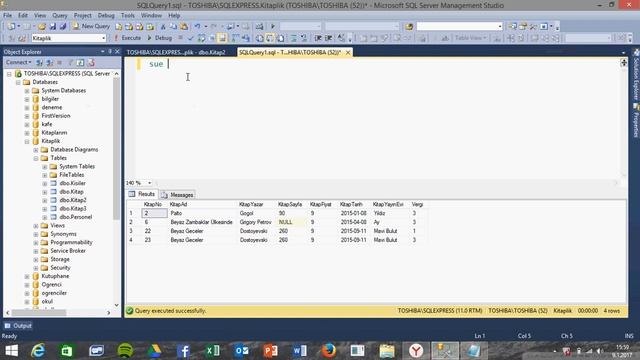Click the NULL cell in KitapSayfa column
The height and width of the screenshot is (360, 640).
click(291, 222)
